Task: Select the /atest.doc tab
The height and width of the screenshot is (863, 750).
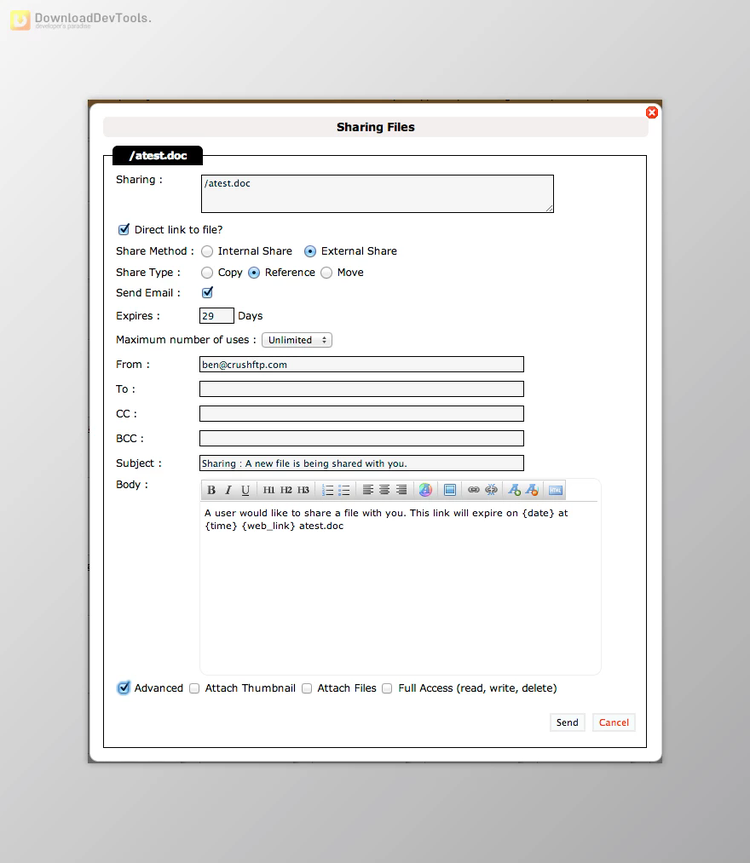Action: click(x=158, y=156)
